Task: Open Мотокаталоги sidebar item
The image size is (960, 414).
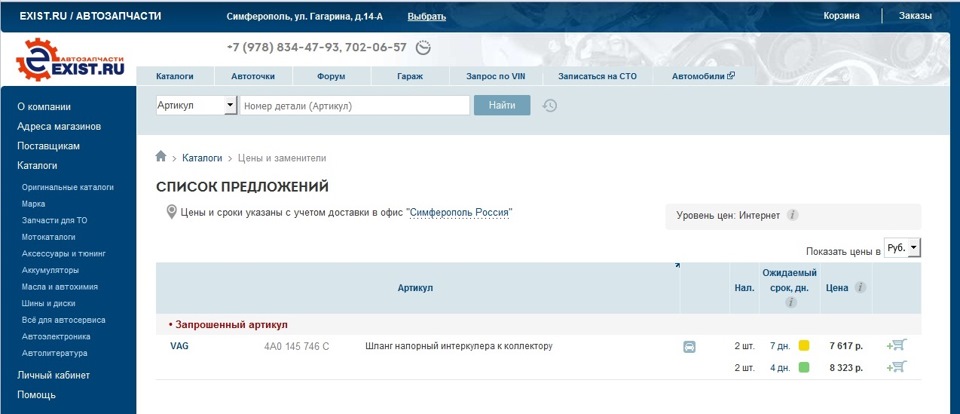Action: pyautogui.click(x=49, y=237)
